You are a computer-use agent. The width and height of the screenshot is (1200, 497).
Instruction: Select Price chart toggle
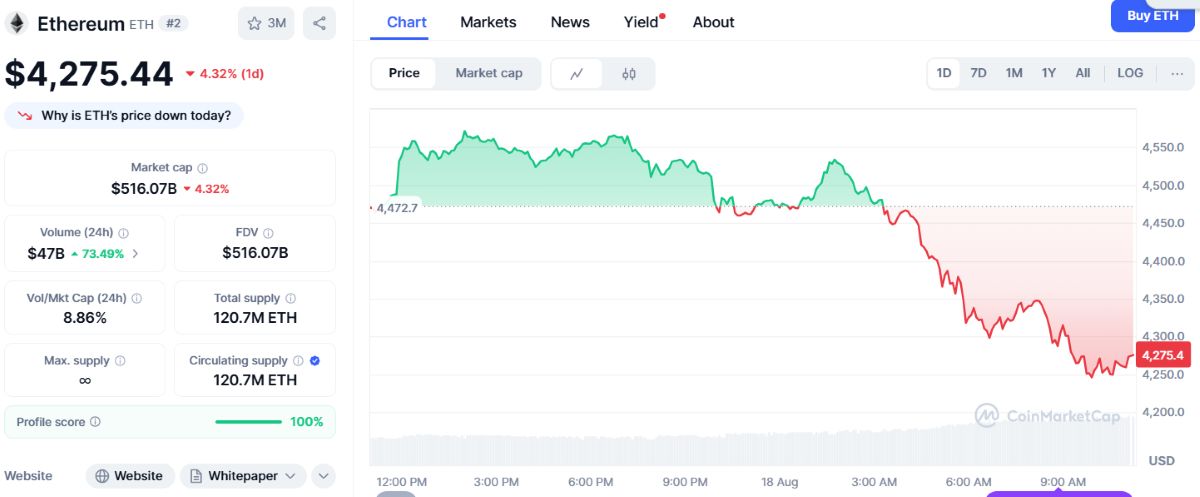[404, 73]
